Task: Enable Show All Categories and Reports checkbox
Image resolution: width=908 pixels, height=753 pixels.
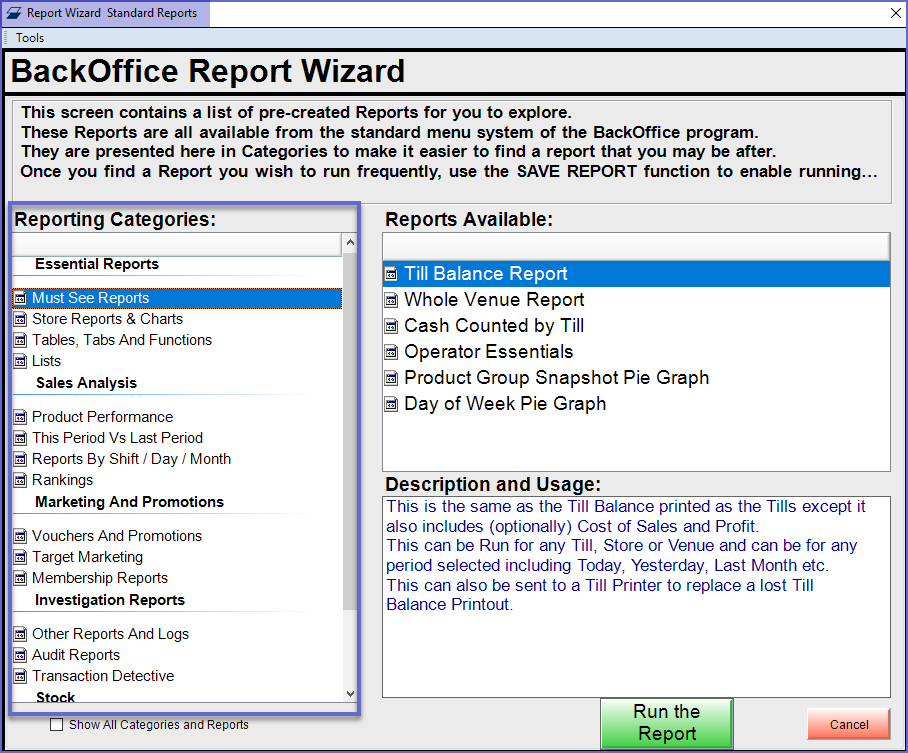Action: click(x=57, y=725)
